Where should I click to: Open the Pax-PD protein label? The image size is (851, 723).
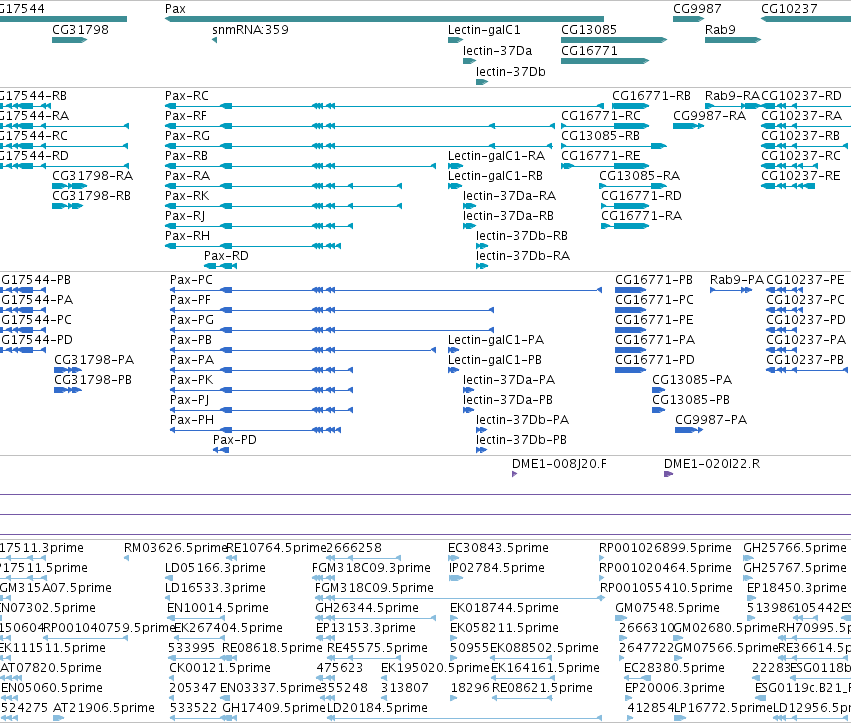pos(234,440)
